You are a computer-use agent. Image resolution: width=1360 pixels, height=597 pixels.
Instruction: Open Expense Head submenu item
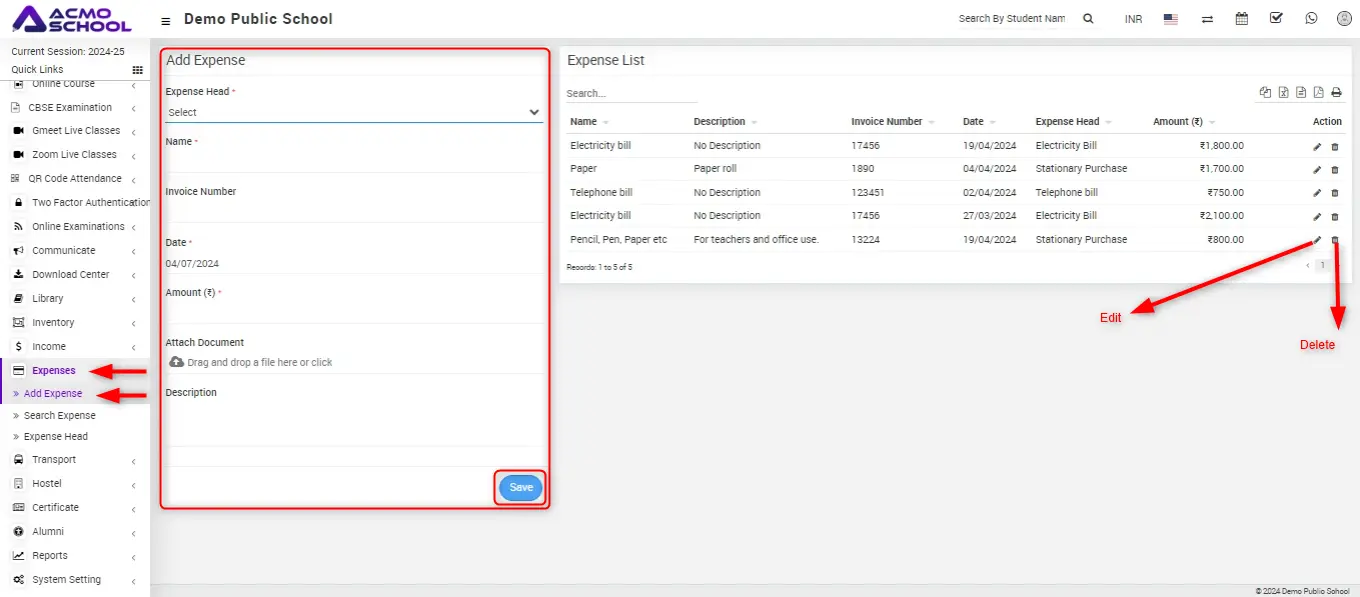click(56, 437)
